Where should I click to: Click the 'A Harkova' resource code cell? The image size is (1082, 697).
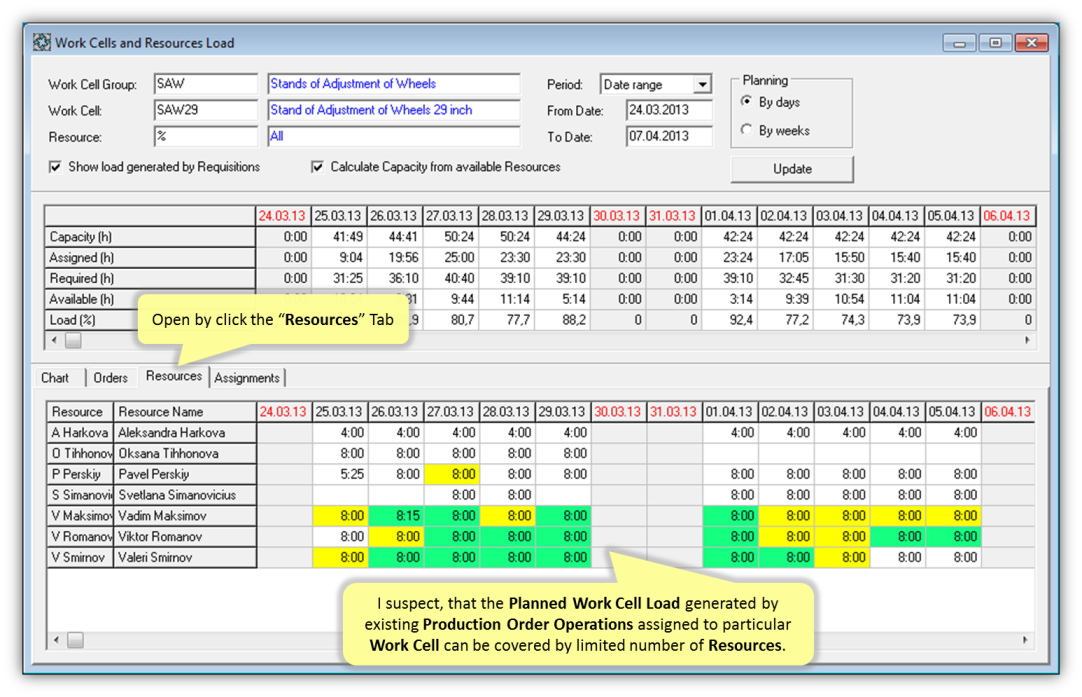pos(80,433)
